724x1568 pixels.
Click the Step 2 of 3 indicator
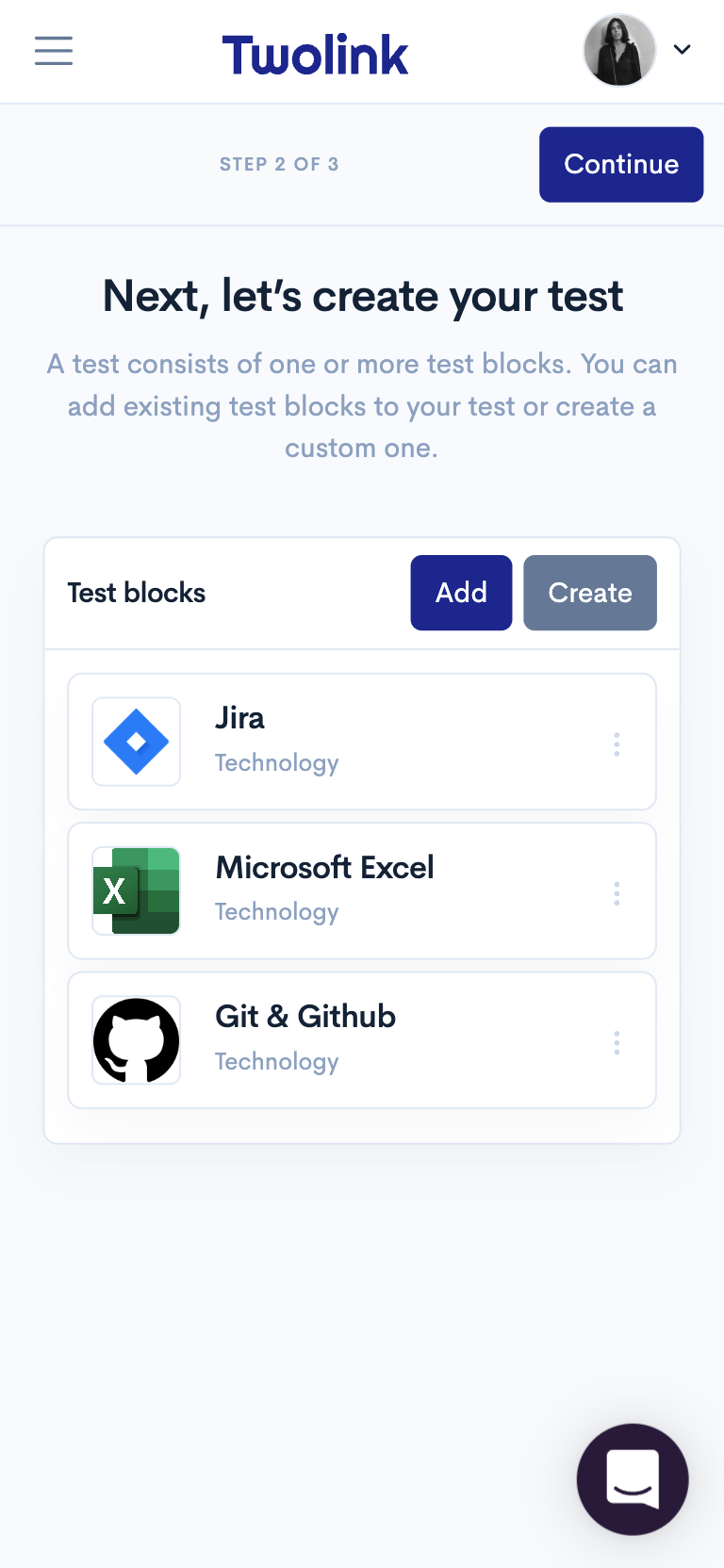(279, 164)
